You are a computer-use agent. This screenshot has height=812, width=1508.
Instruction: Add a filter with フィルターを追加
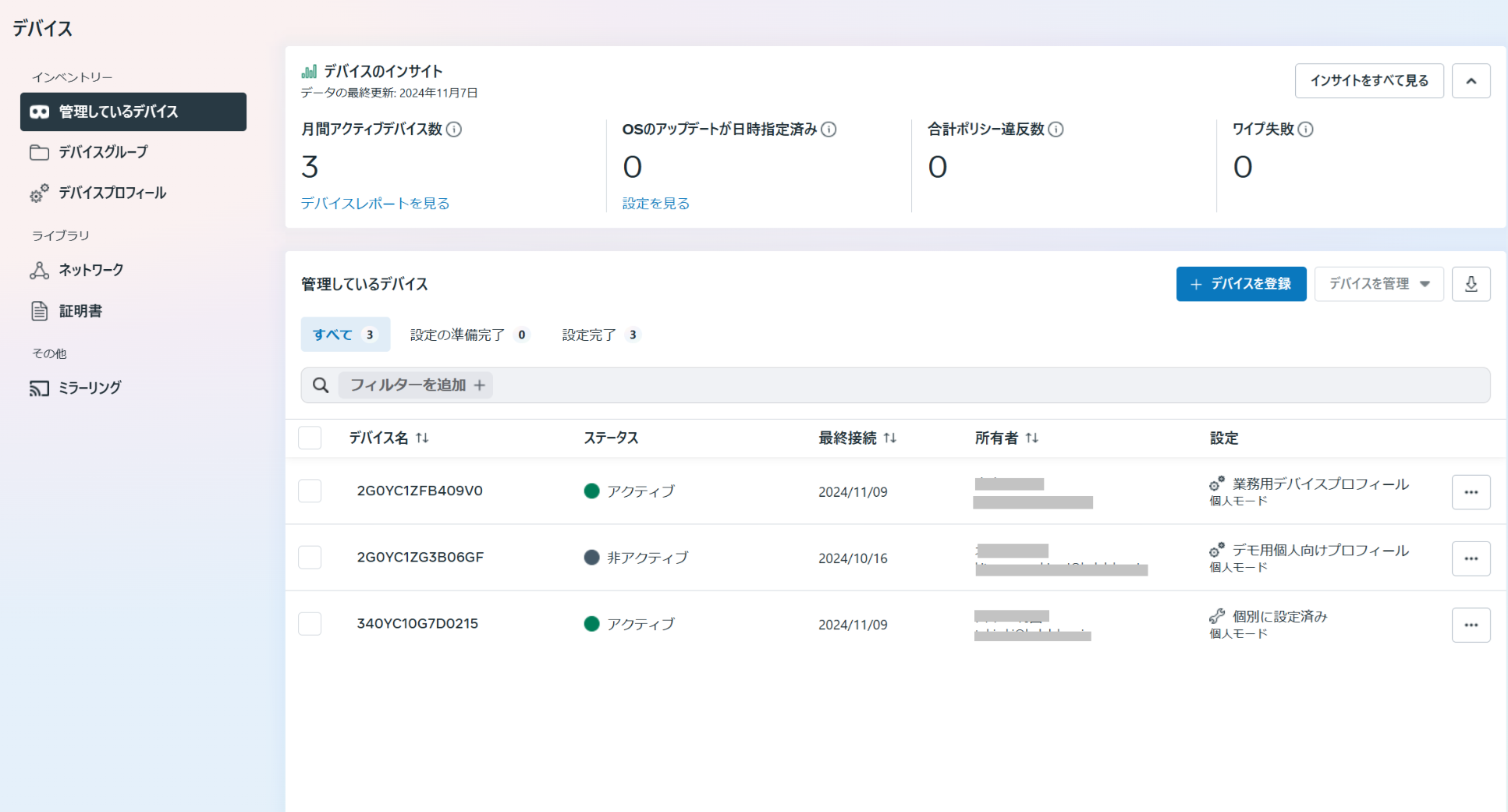[417, 385]
